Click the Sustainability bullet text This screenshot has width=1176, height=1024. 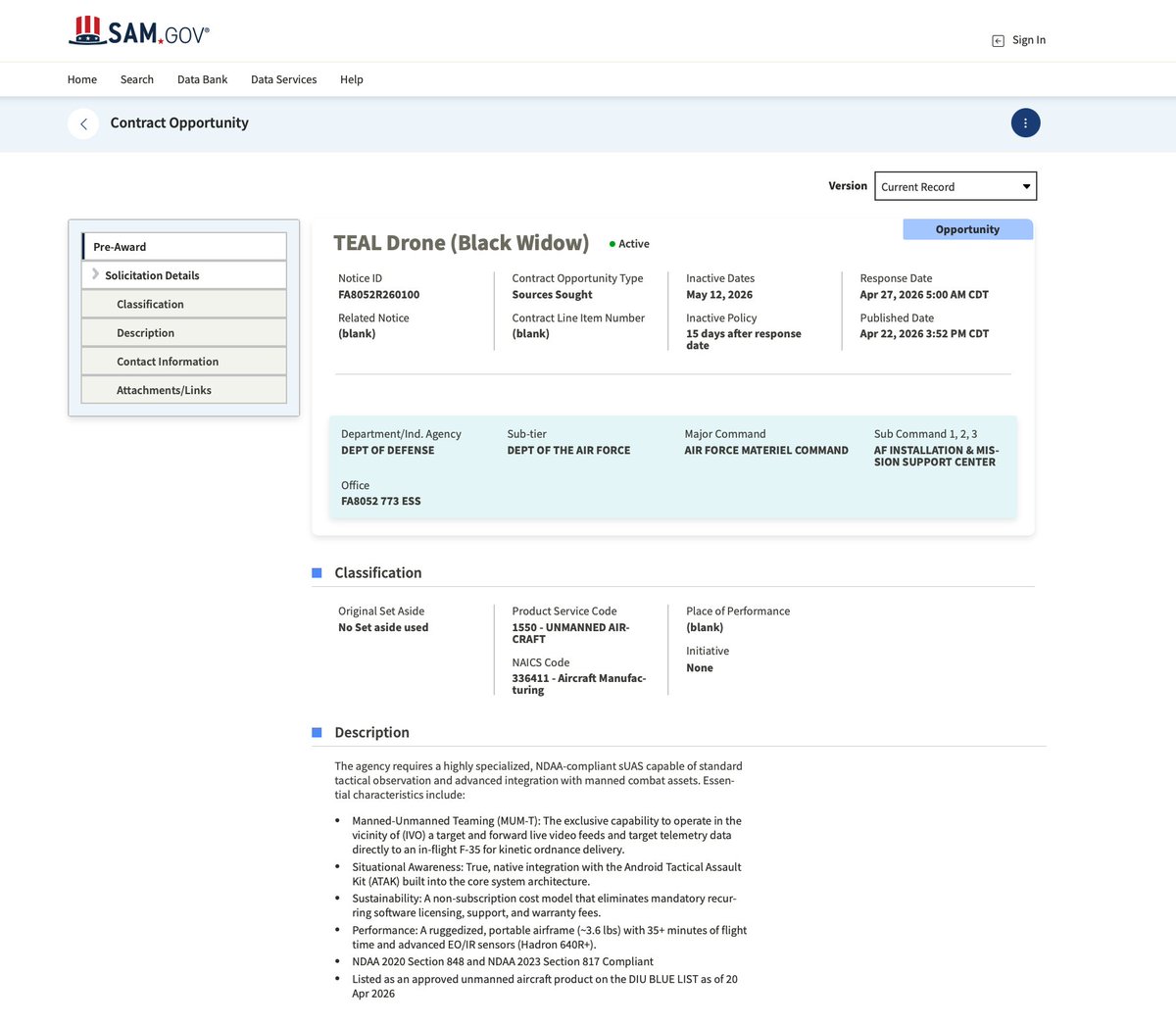(x=544, y=905)
